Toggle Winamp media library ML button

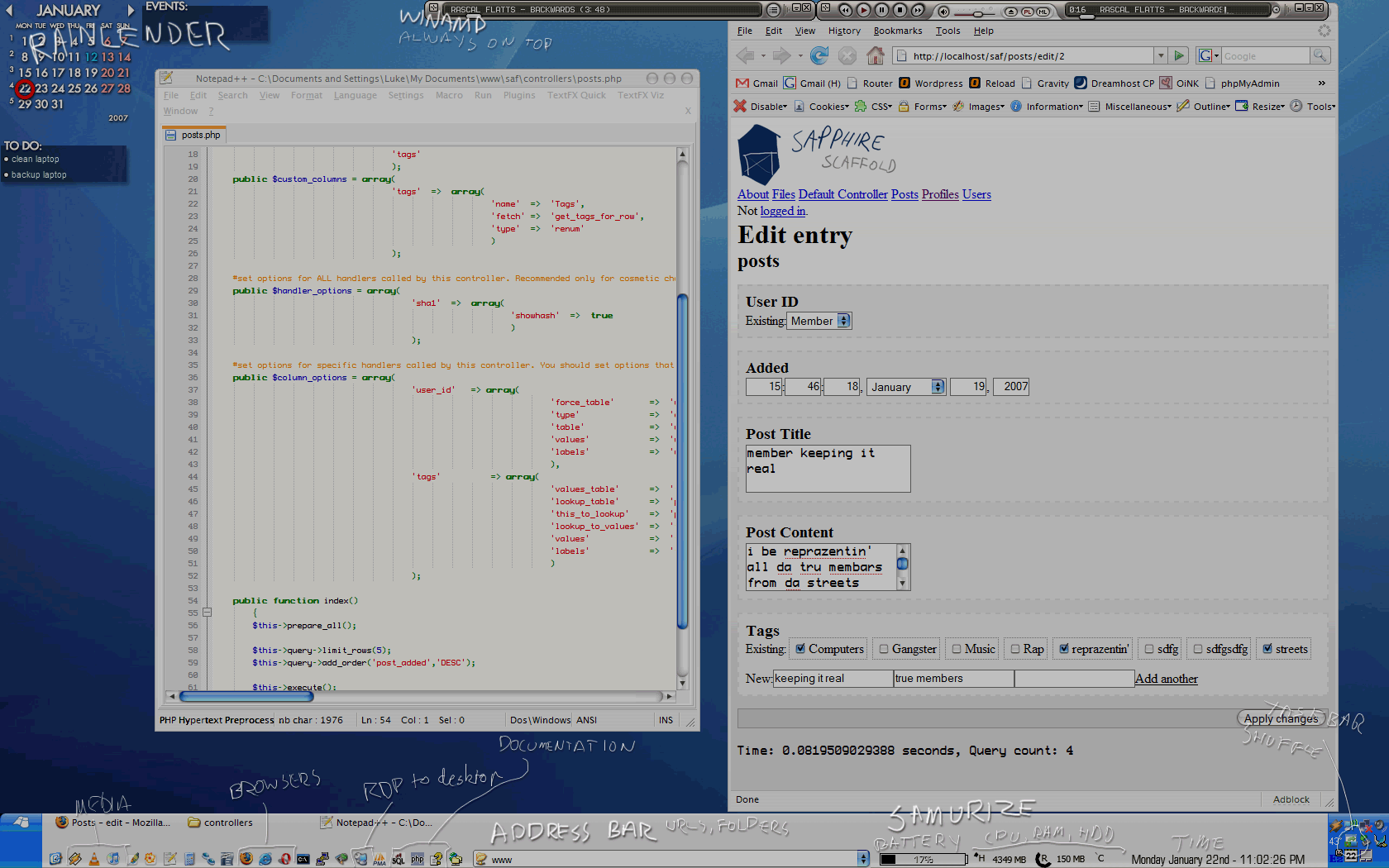tap(1043, 12)
